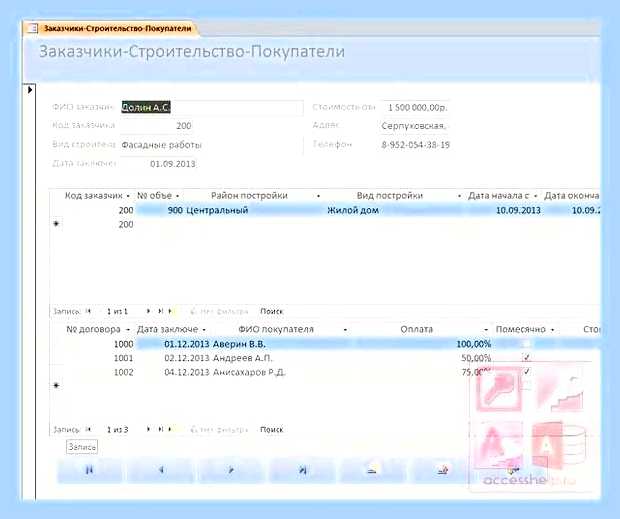Open the № объе column dropdown arrow
This screenshot has width=620, height=519.
point(177,196)
